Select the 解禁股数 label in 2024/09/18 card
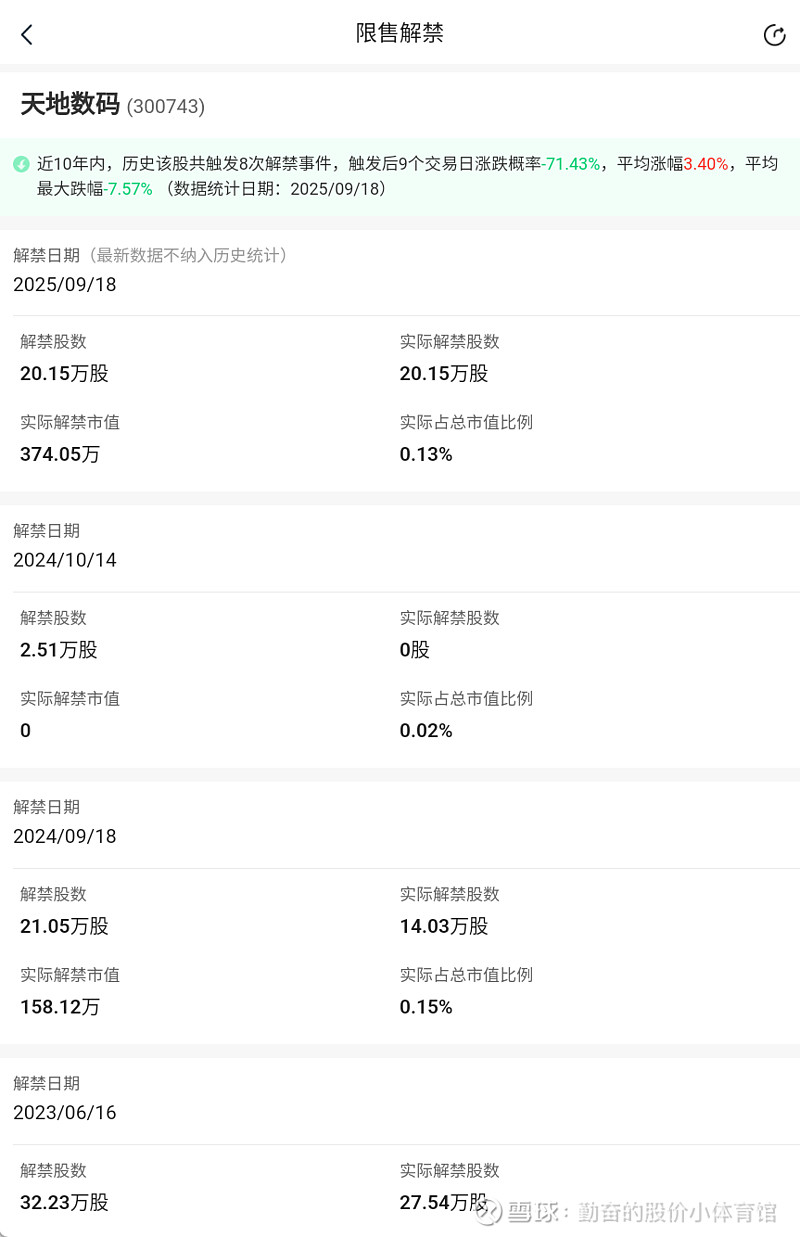This screenshot has width=800, height=1237. pyautogui.click(x=53, y=894)
